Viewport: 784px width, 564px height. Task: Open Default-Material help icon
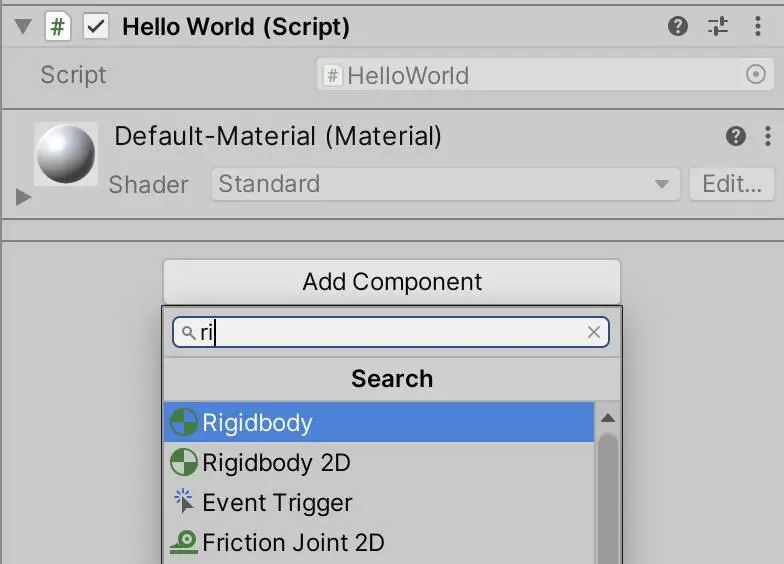coord(736,136)
